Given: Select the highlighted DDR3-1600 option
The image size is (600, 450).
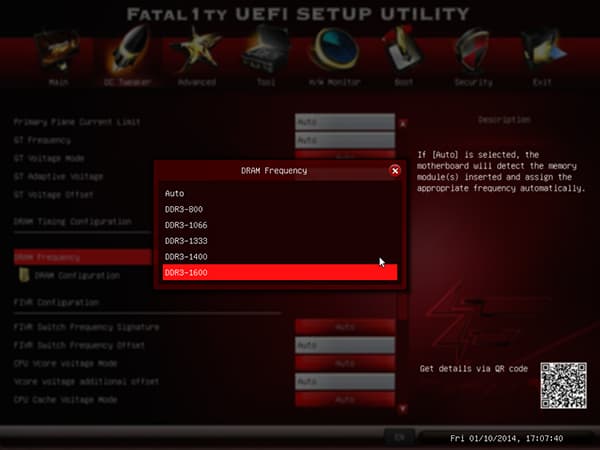Looking at the screenshot, I should click(280, 272).
